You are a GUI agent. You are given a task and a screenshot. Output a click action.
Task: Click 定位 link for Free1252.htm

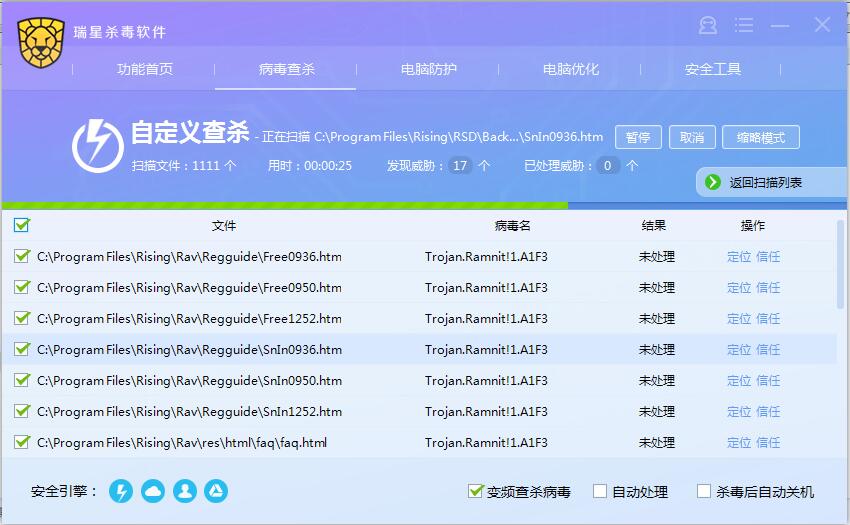[739, 318]
